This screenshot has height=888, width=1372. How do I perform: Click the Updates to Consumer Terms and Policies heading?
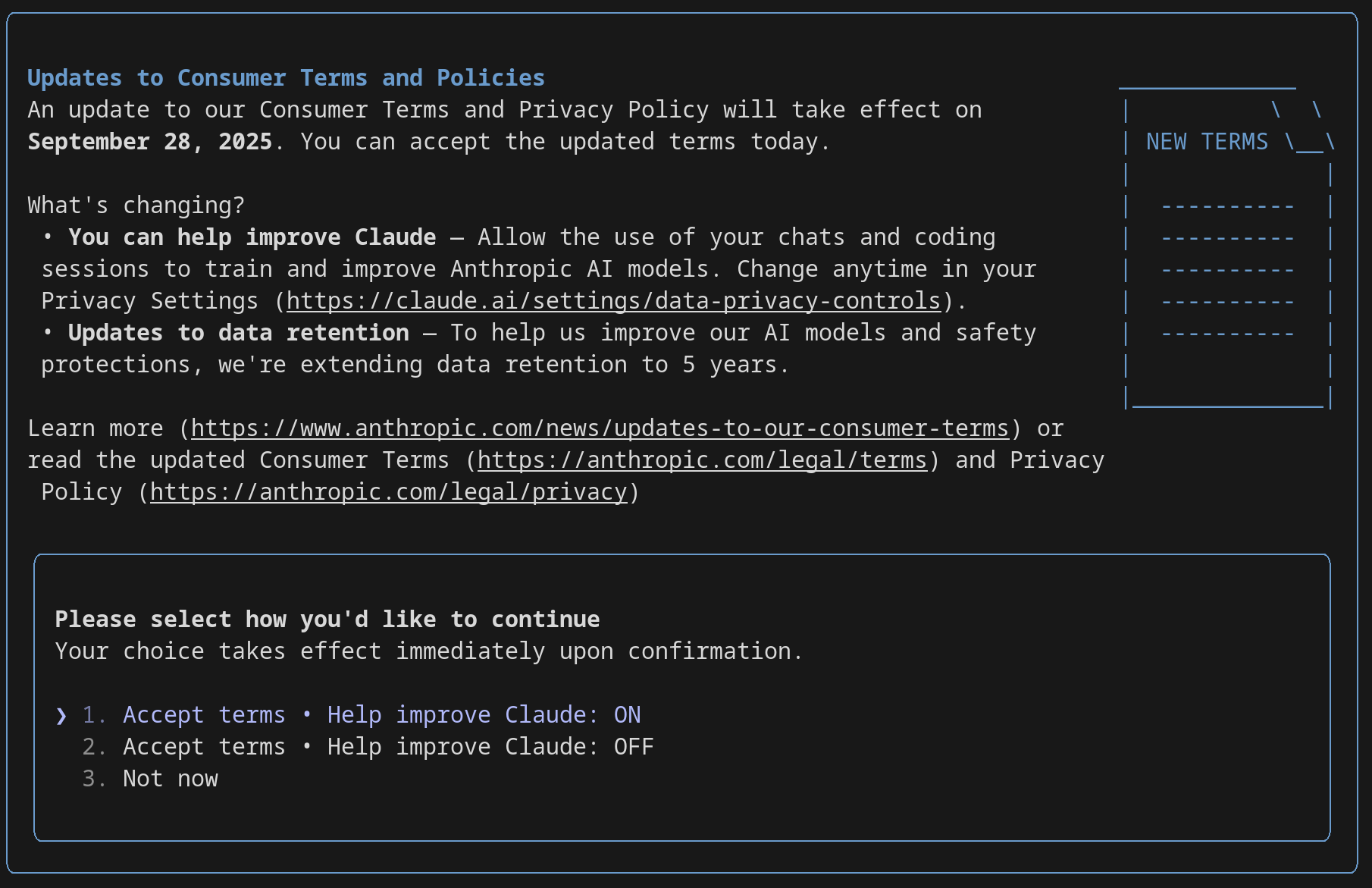(x=286, y=78)
